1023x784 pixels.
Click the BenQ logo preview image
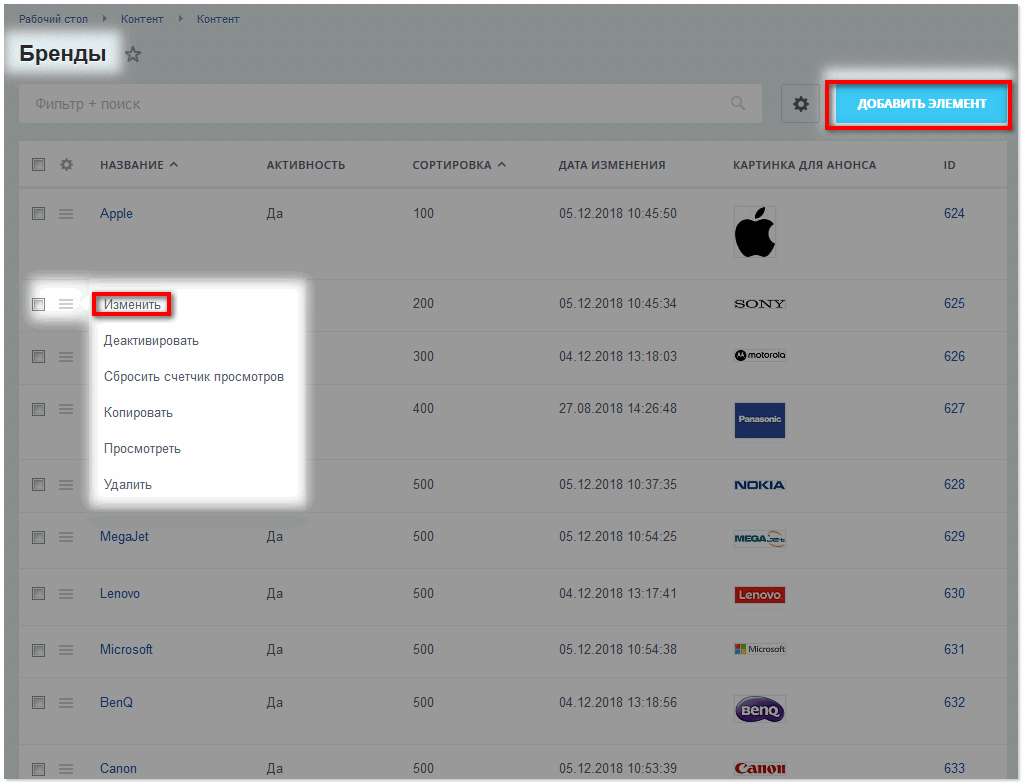(x=759, y=710)
